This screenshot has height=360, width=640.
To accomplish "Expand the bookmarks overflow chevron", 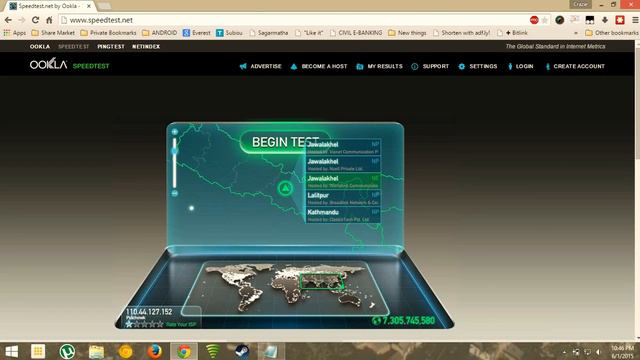I will (x=576, y=33).
